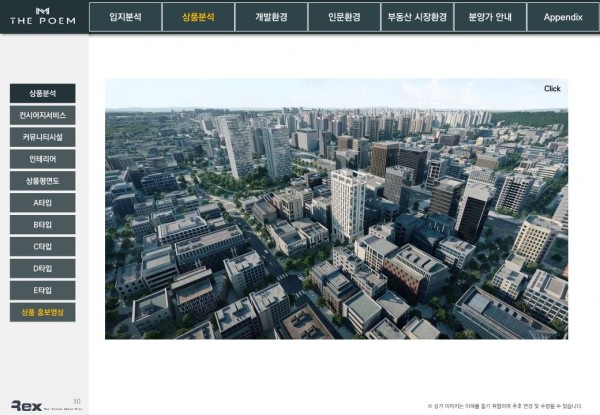600x415 pixels.
Task: Open 컨시어지서비스 sidebar item
Action: coord(42,115)
